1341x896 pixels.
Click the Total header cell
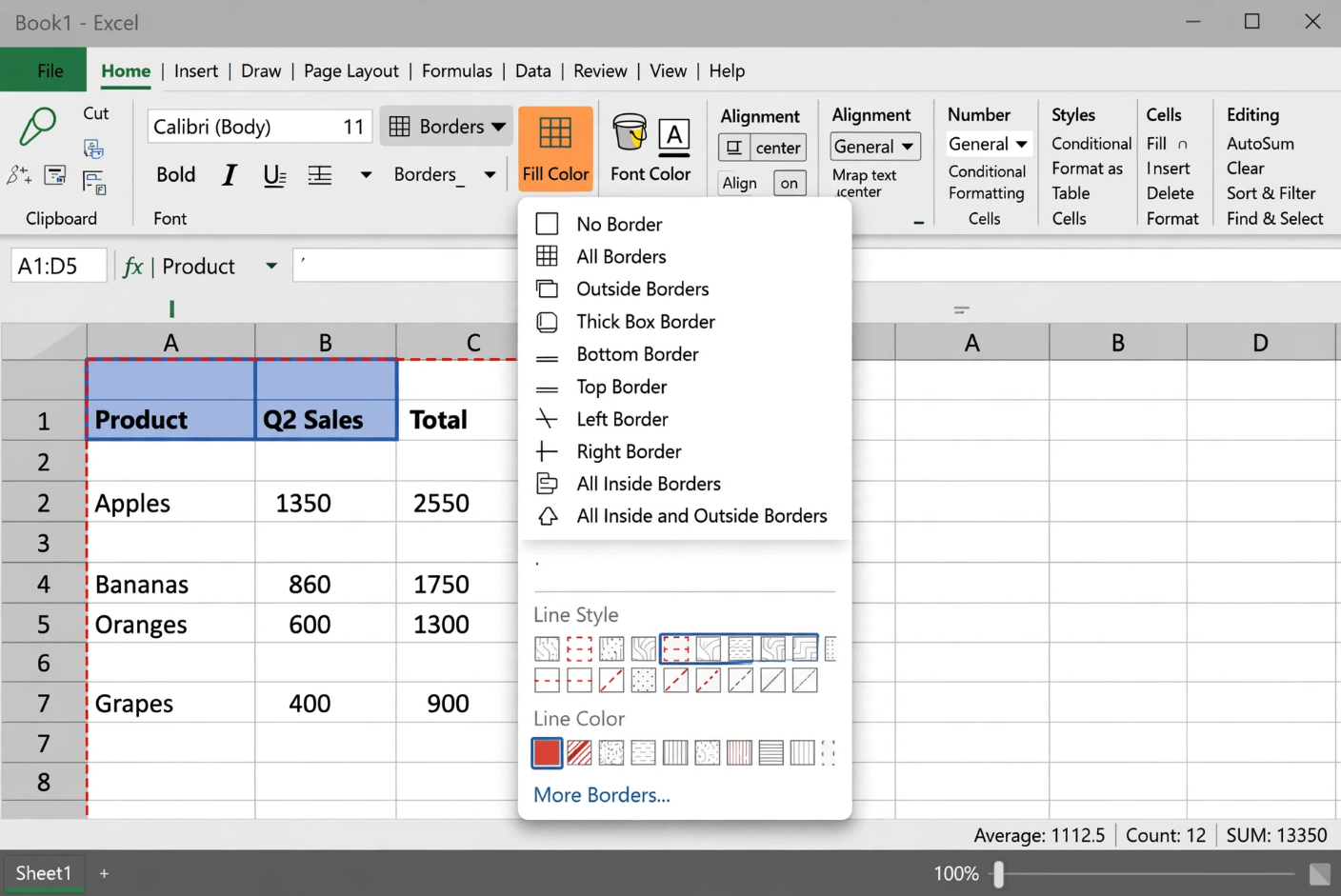[457, 420]
